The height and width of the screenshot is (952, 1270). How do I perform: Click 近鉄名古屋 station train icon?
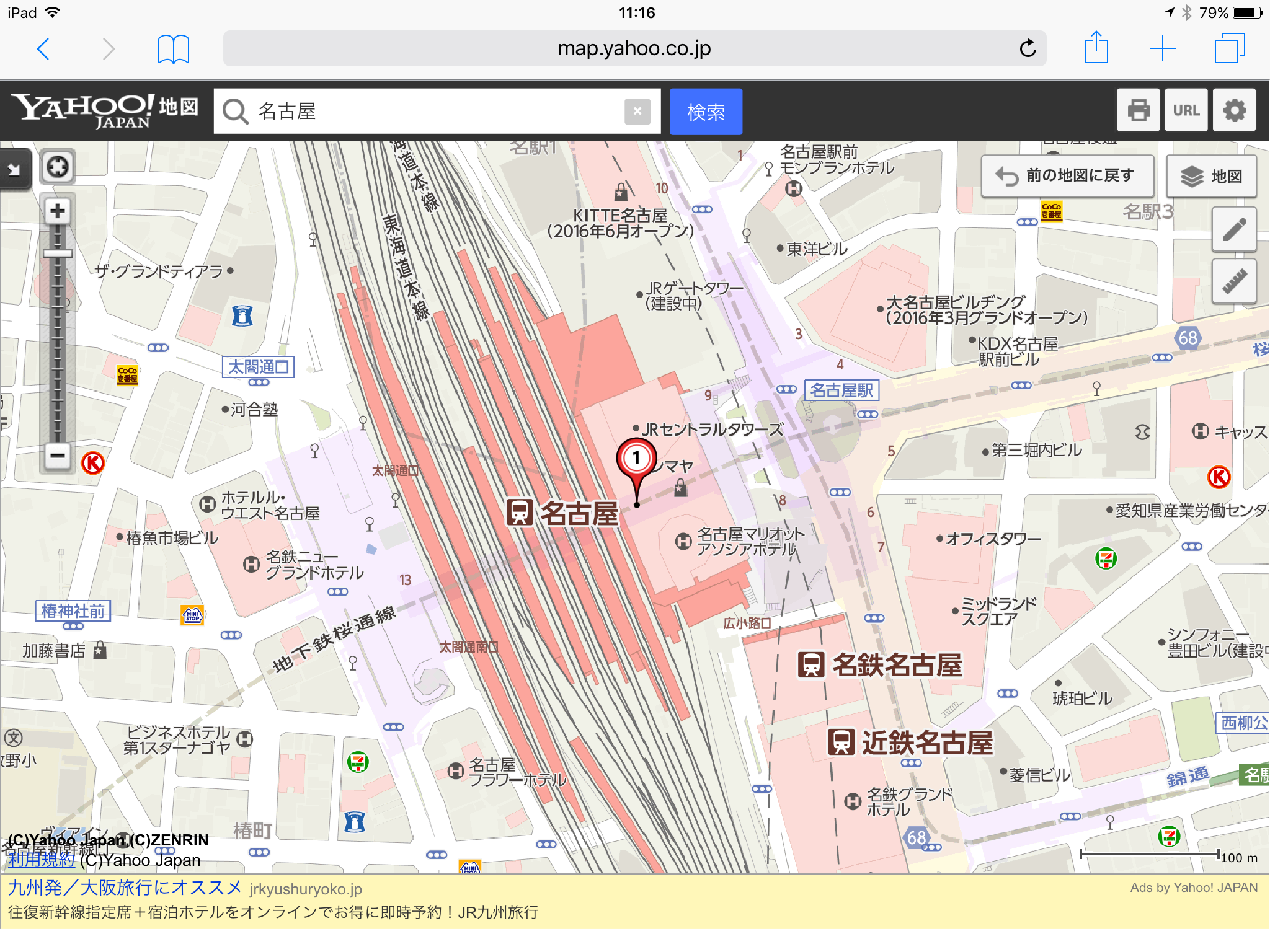841,741
